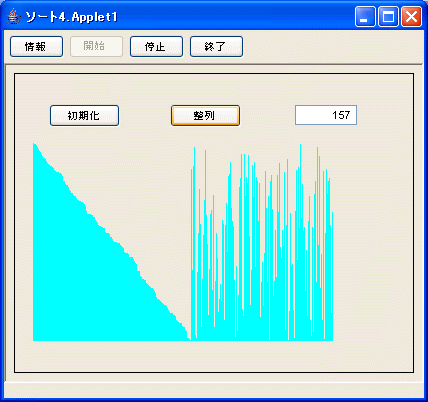Select the tallest leftmost bar in sorted region
Viewport: 428px width, 402px height.
coord(34,242)
